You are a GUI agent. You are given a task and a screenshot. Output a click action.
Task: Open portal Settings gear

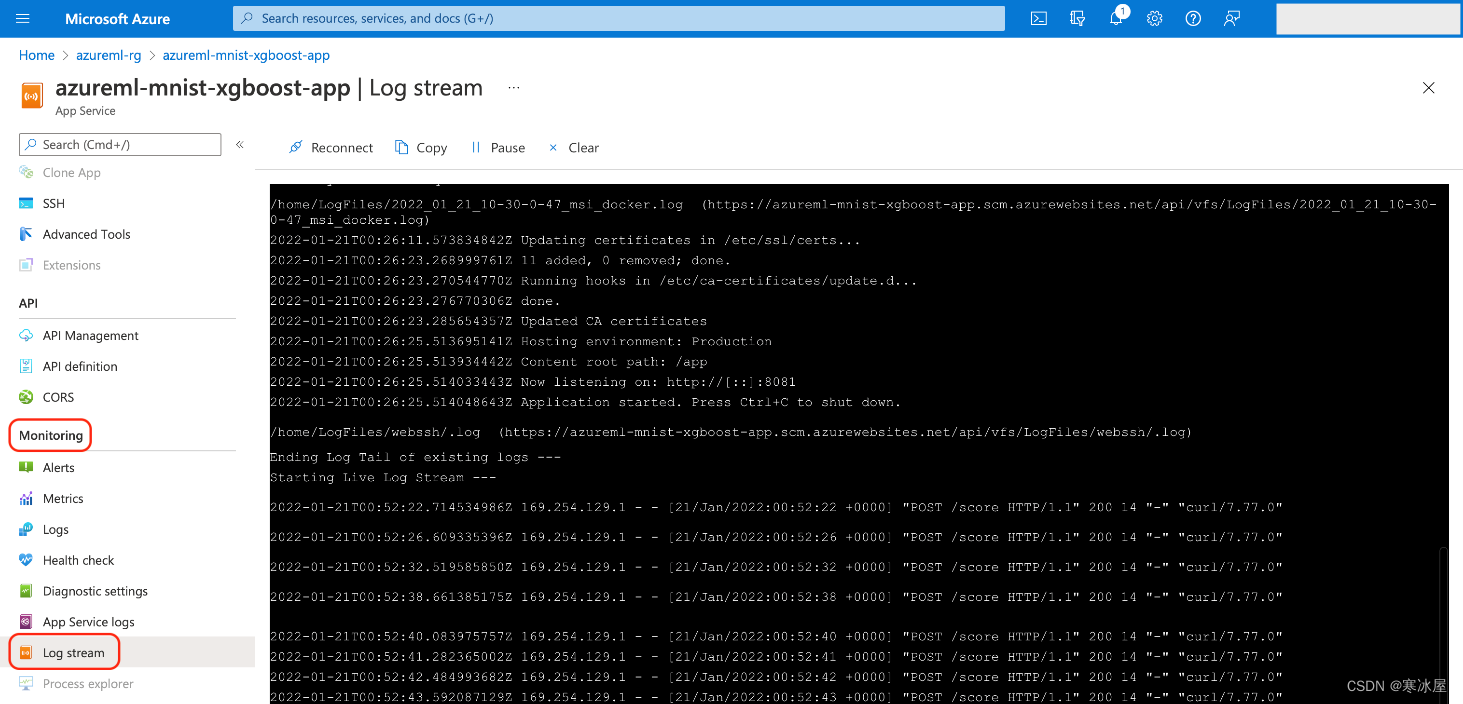1154,18
